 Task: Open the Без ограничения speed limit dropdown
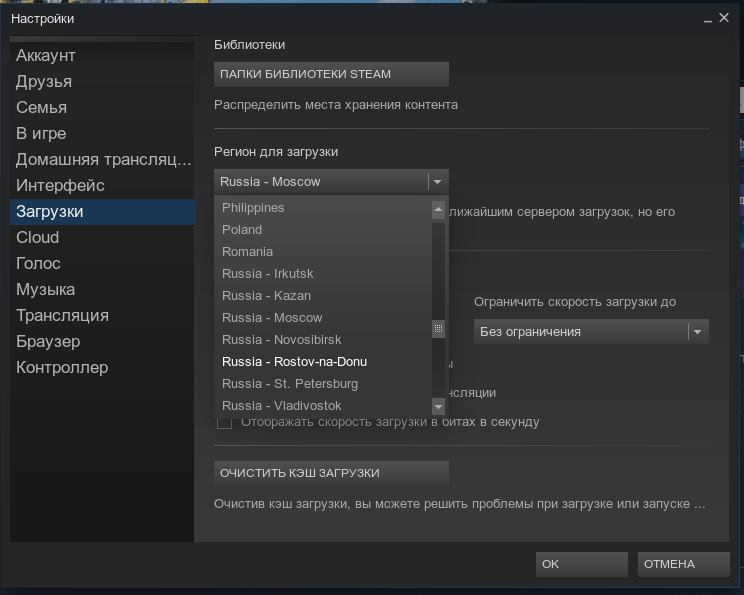[x=591, y=332]
